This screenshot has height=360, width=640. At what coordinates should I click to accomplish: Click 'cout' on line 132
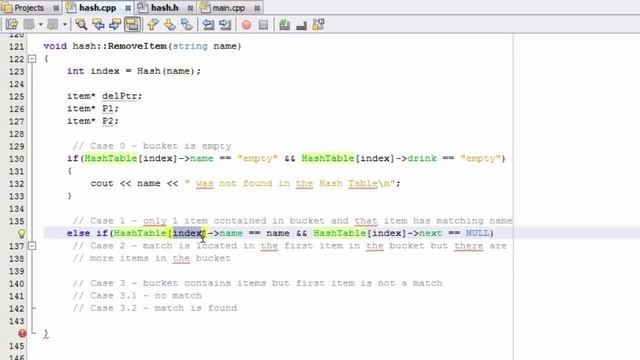102,184
